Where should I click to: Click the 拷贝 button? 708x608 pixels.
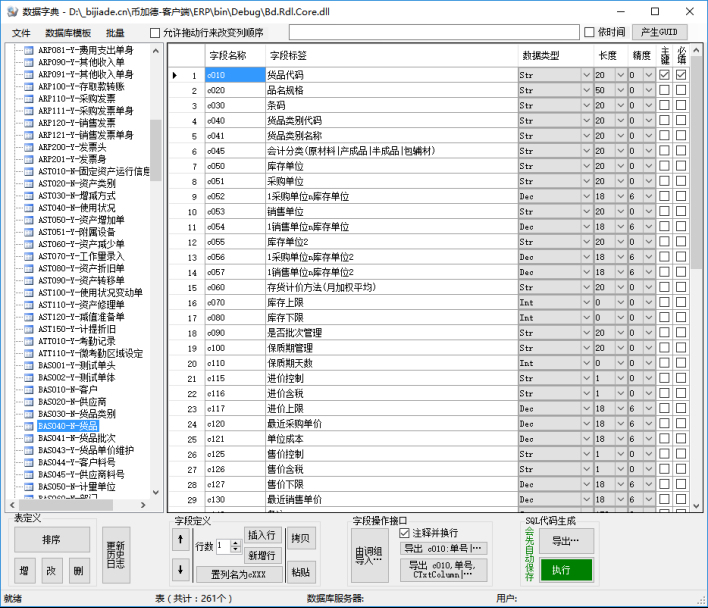point(301,538)
